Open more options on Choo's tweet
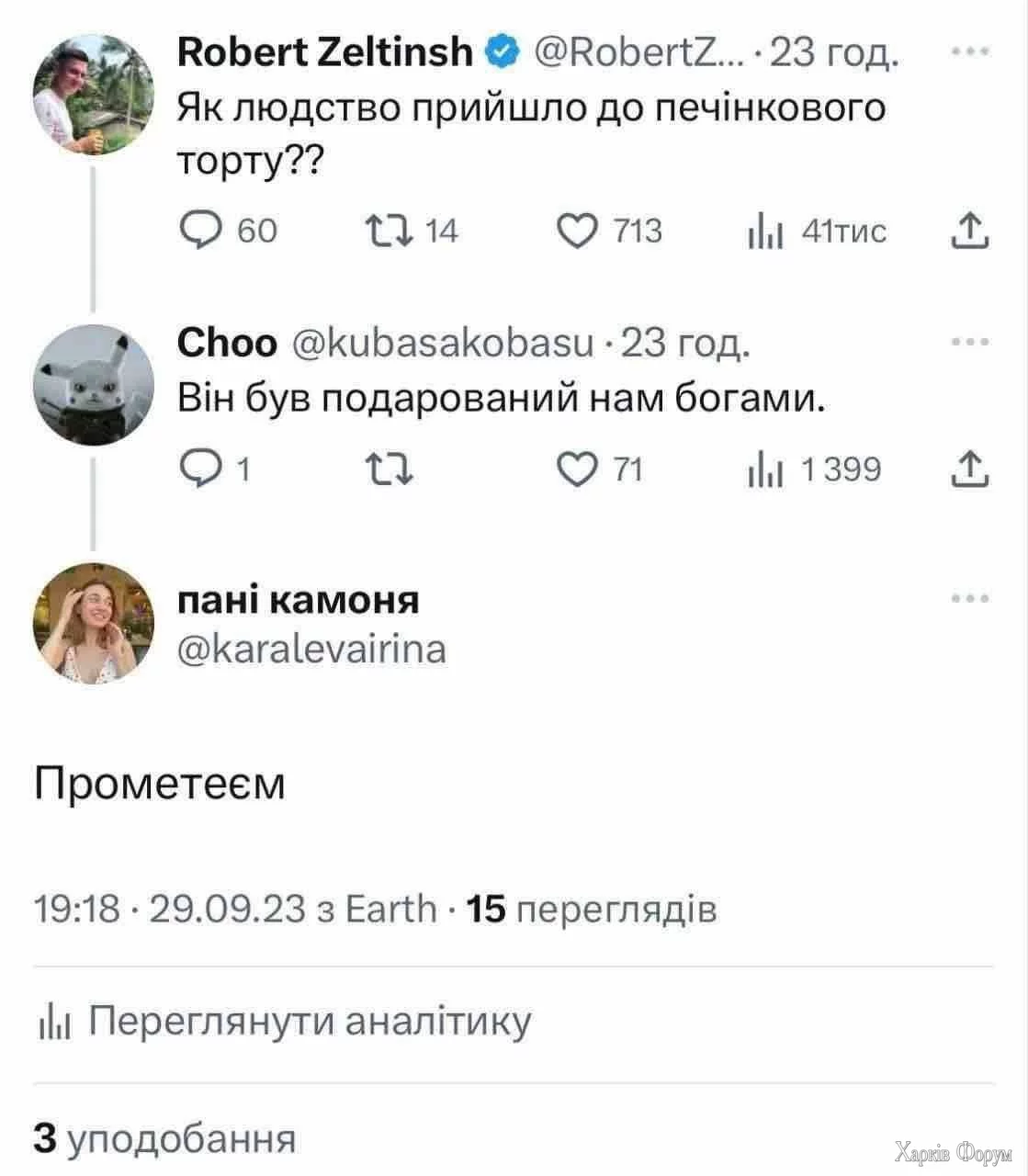Image resolution: width=1028 pixels, height=1176 pixels. 970,343
